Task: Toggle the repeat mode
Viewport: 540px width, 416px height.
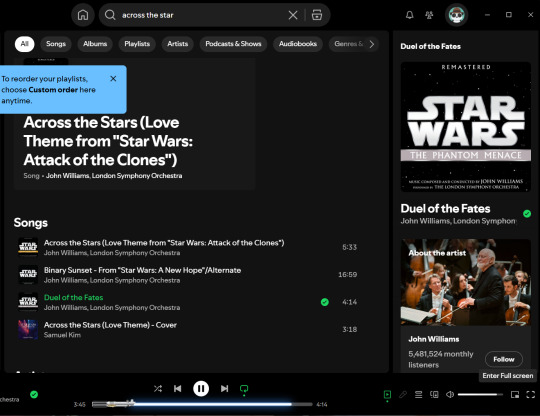Action: click(244, 389)
